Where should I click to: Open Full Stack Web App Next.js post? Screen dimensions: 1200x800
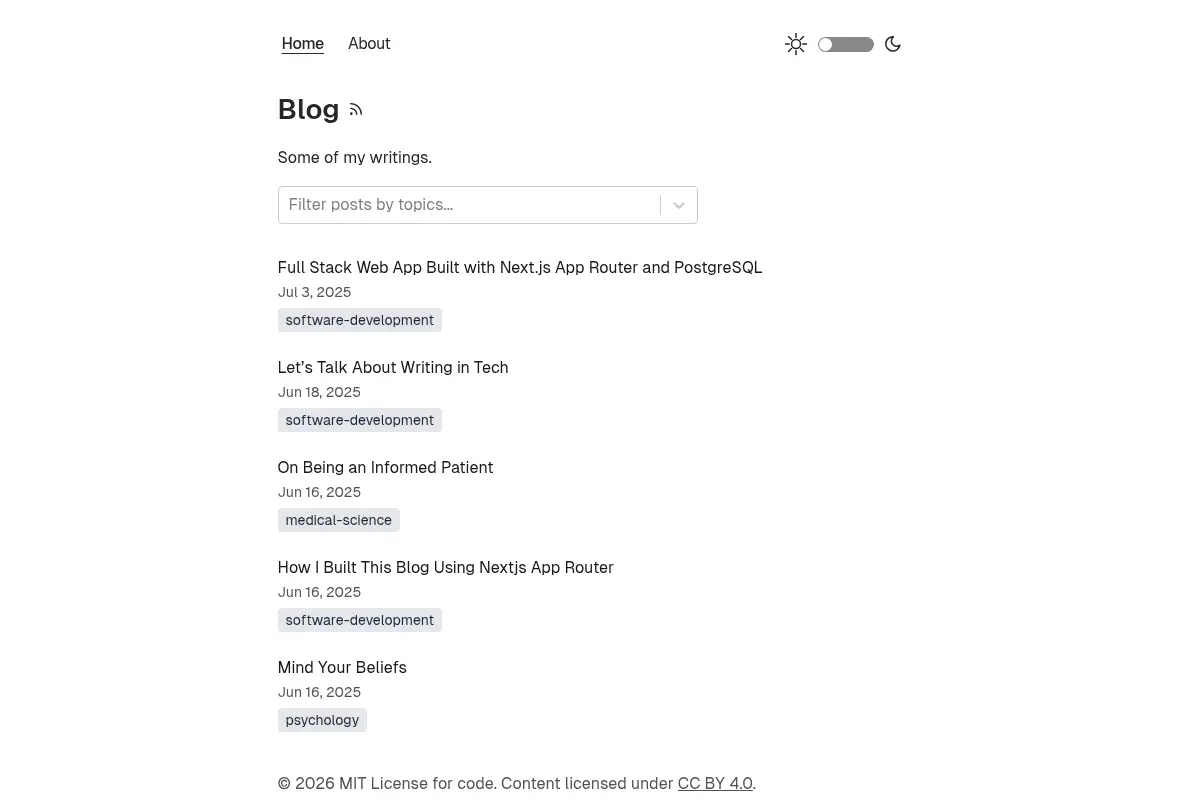pyautogui.click(x=520, y=267)
